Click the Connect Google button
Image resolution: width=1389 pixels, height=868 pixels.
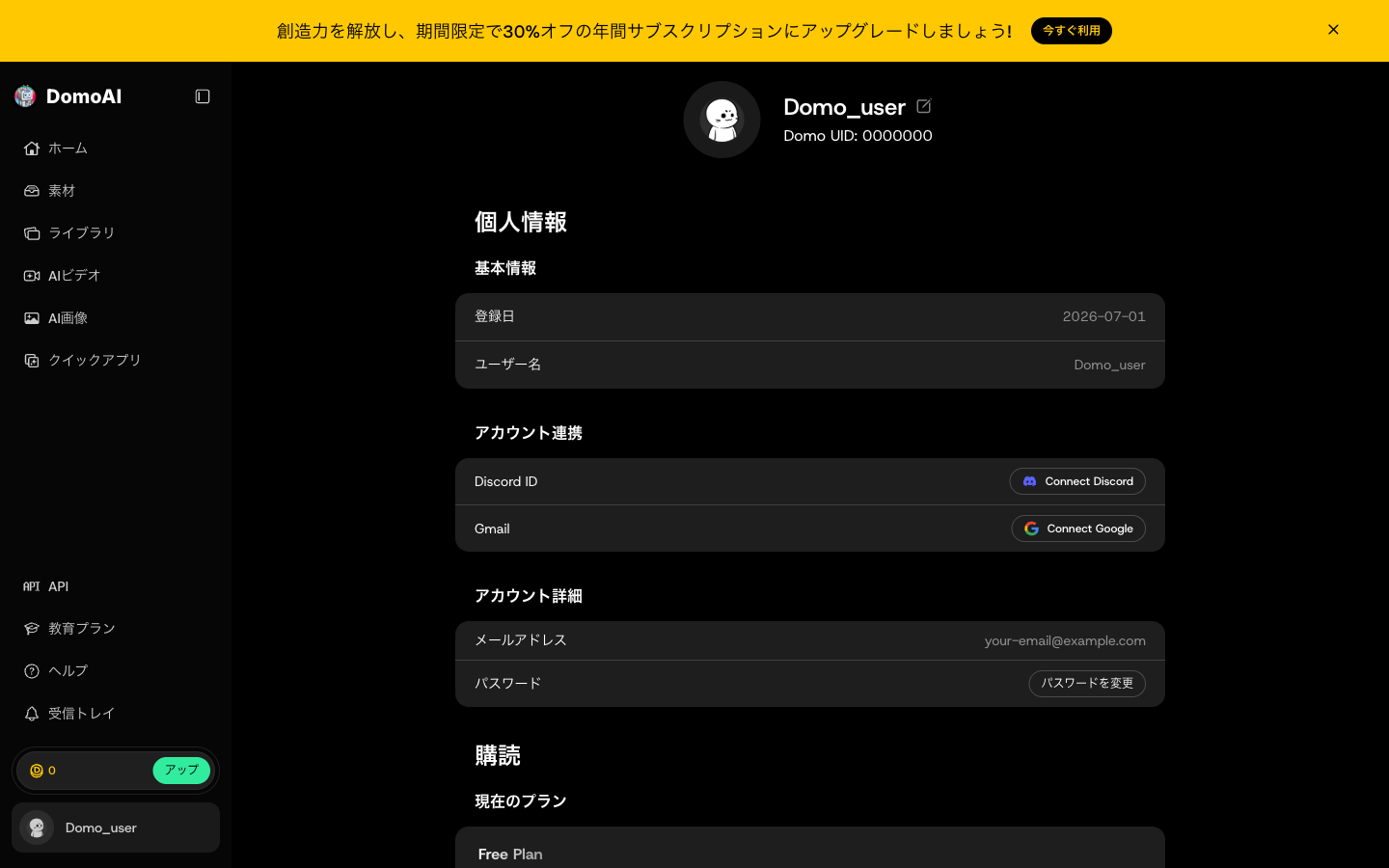[1078, 529]
